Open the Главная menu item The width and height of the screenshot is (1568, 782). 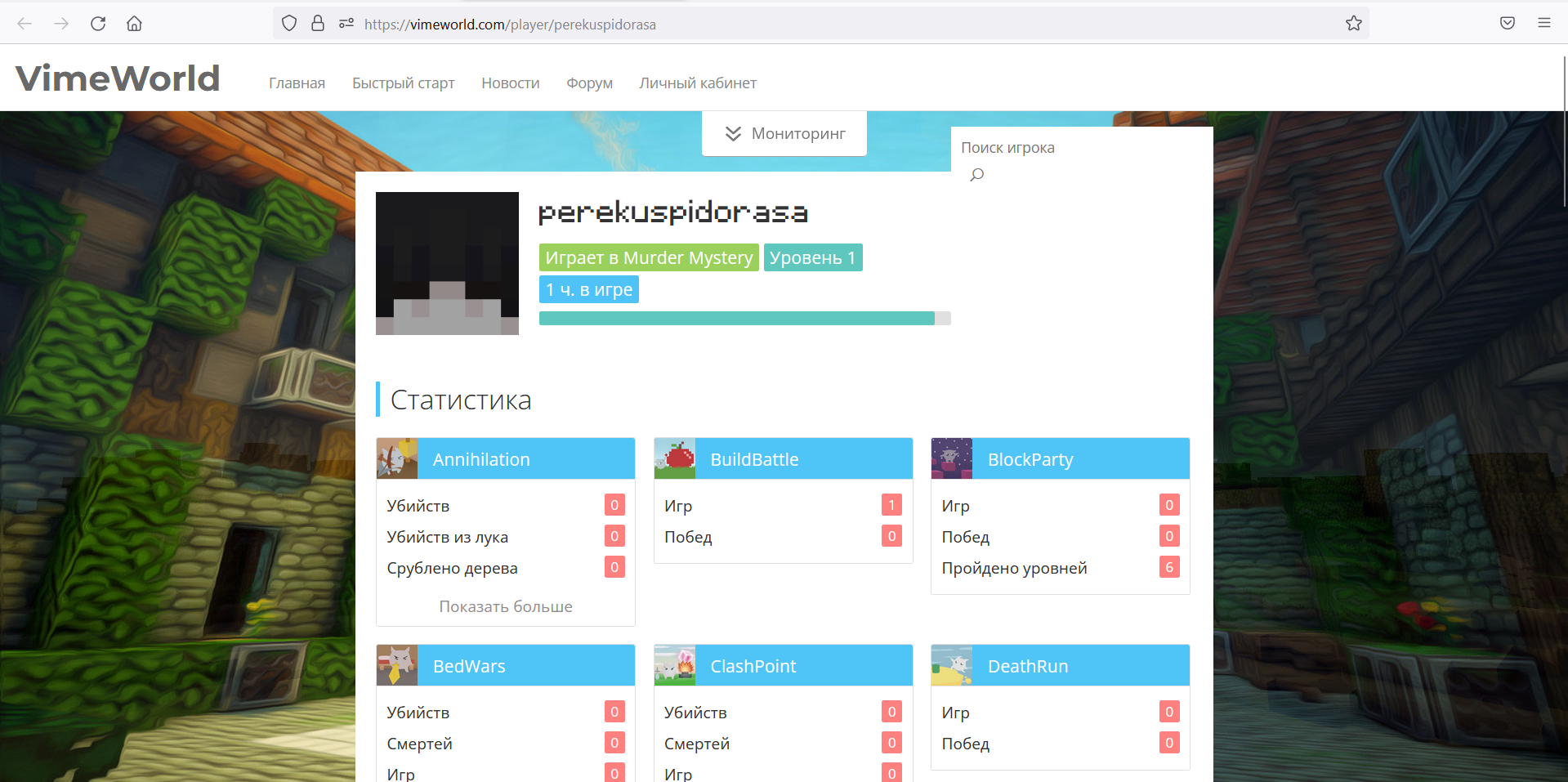point(297,83)
